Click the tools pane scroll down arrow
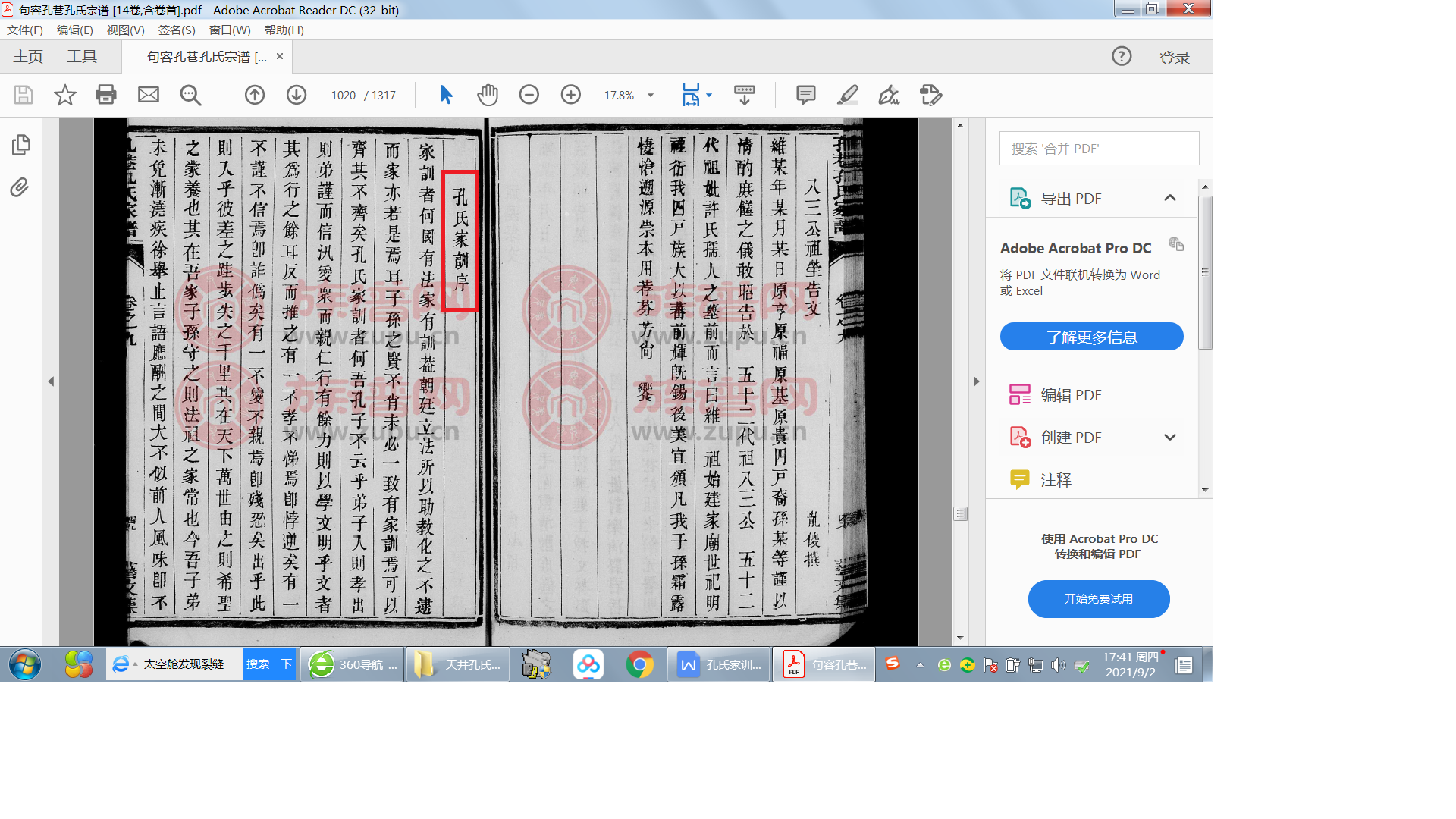This screenshot has height=819, width=1456. click(1205, 490)
